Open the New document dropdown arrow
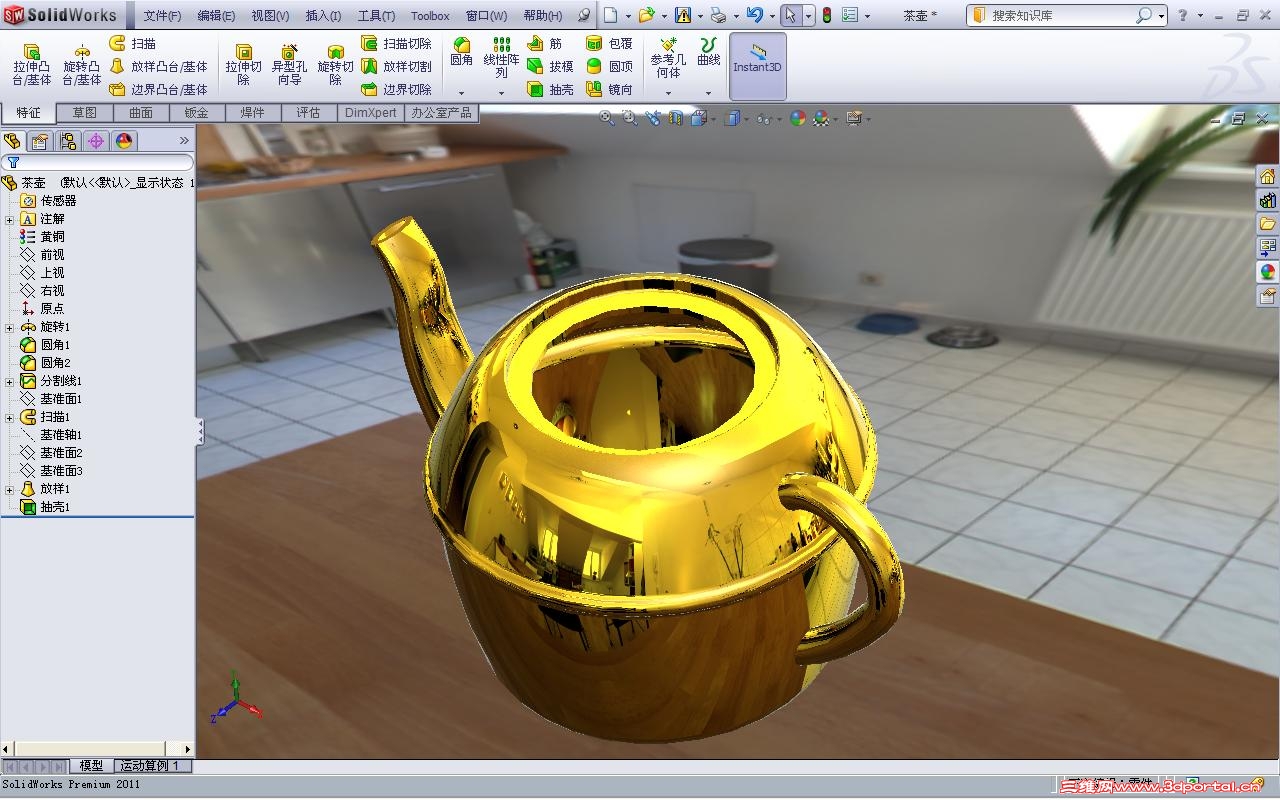The width and height of the screenshot is (1280, 800). point(627,16)
